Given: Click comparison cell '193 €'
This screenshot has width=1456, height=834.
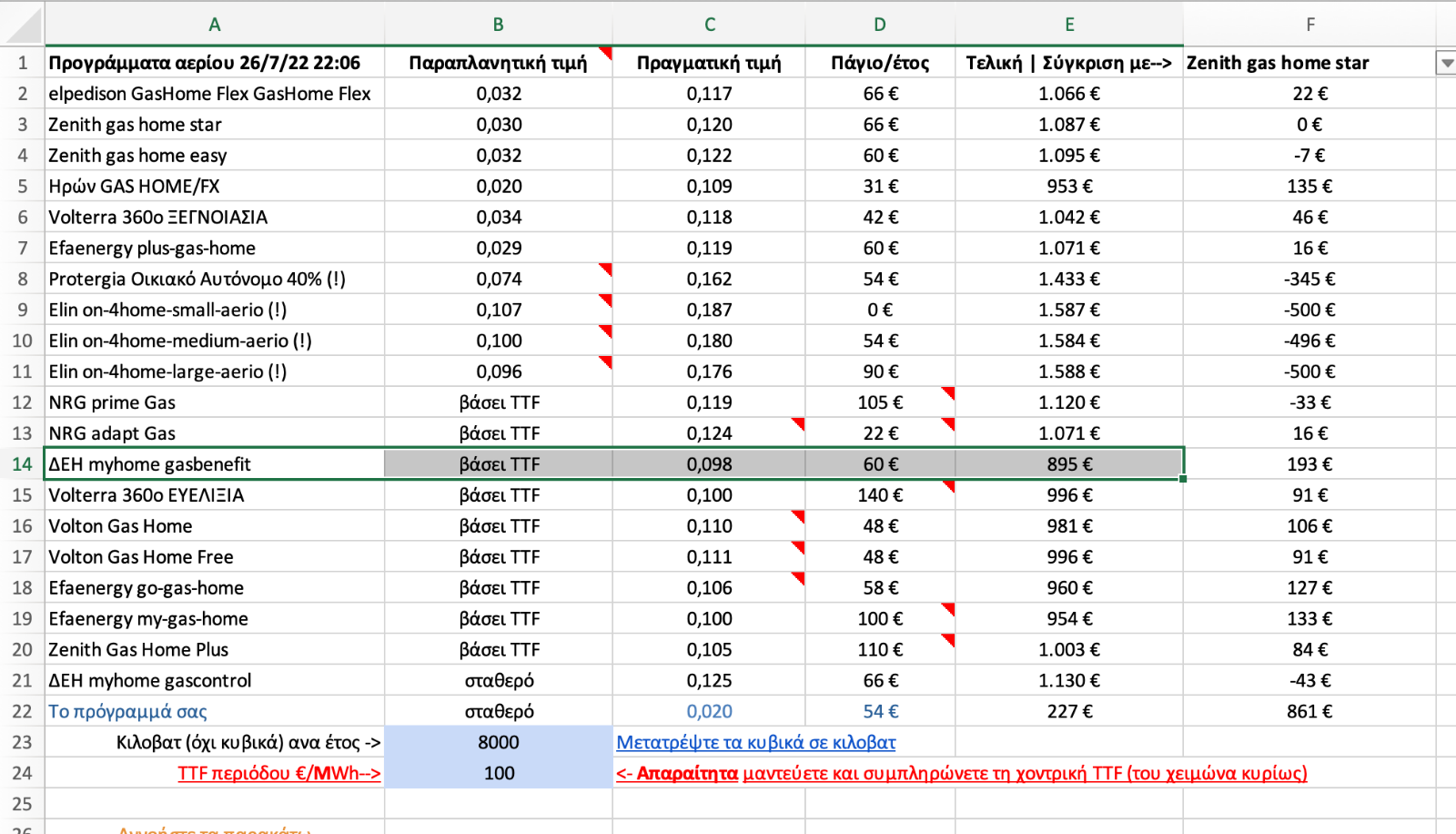Looking at the screenshot, I should tap(1309, 464).
